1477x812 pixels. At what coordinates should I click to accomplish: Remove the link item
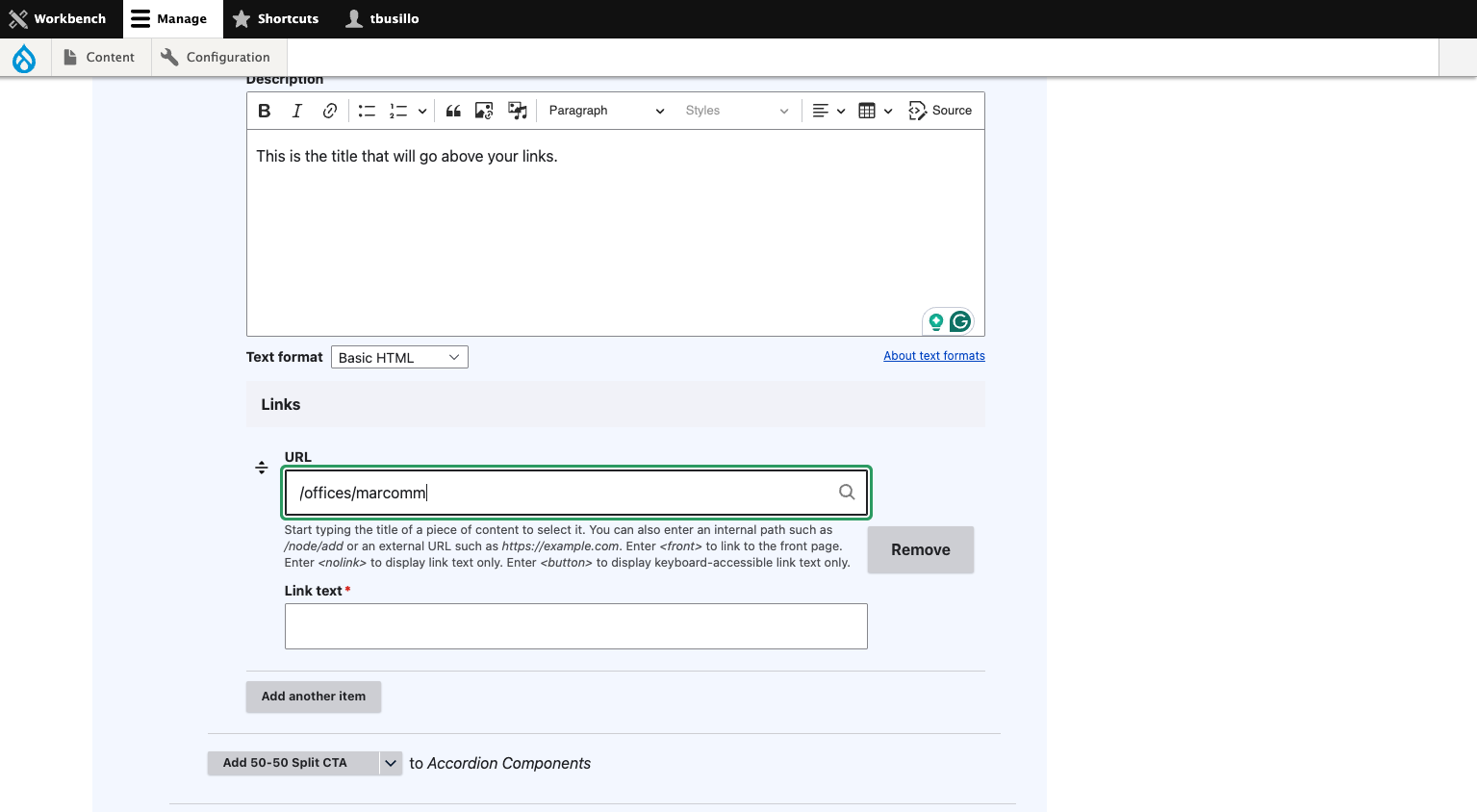[921, 549]
